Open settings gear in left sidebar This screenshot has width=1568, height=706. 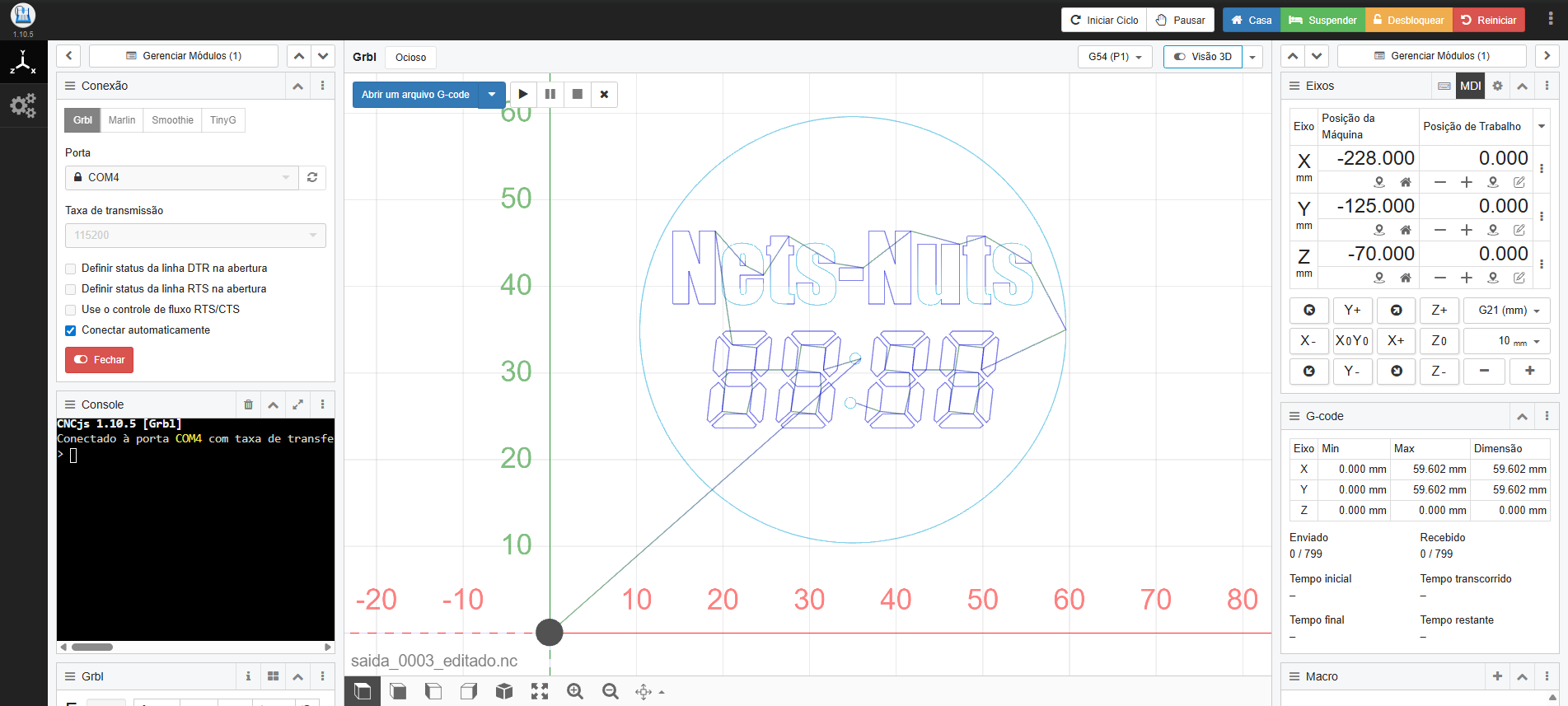23,105
